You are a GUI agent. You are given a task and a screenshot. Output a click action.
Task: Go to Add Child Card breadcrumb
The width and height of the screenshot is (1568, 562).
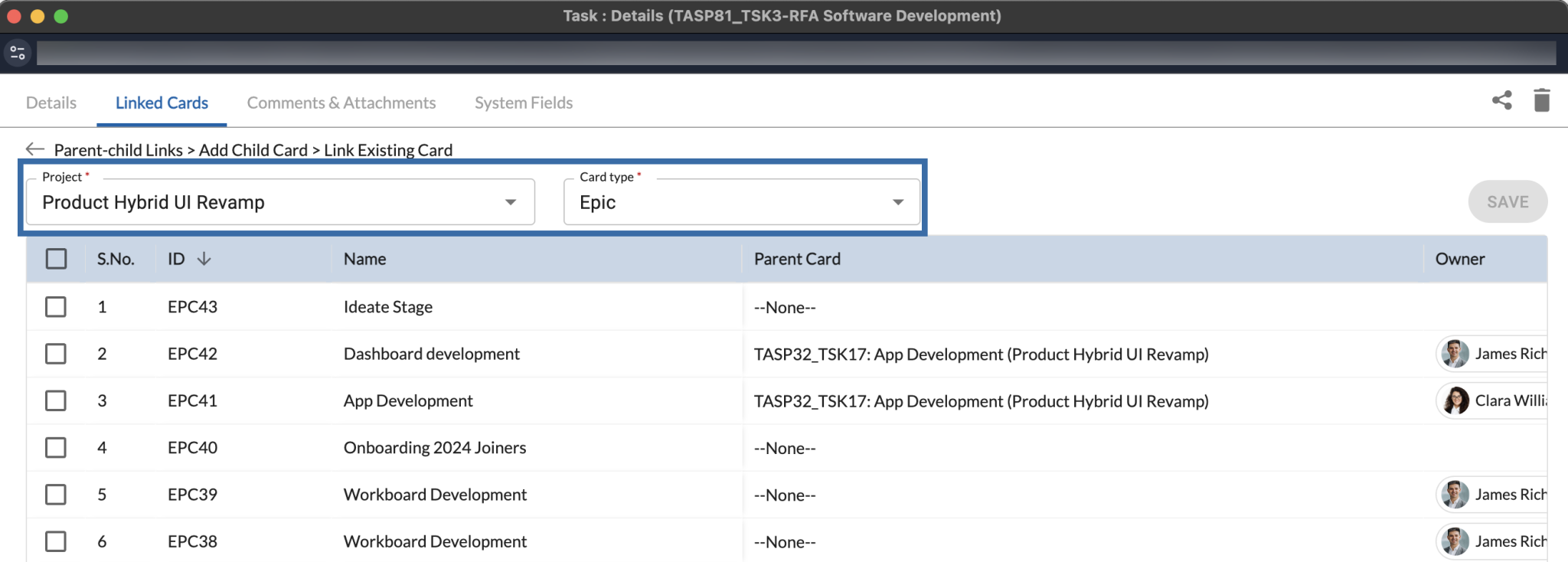point(253,150)
